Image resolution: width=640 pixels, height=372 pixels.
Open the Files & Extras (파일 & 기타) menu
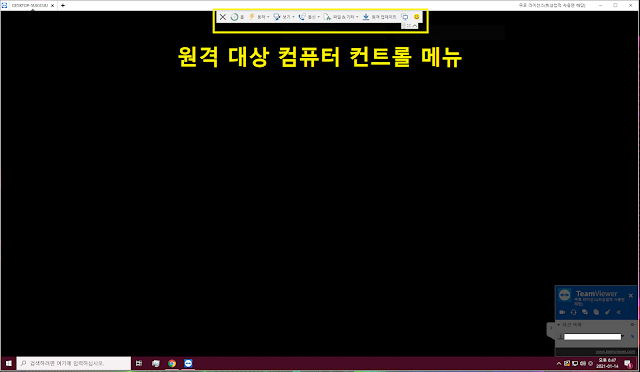point(341,17)
